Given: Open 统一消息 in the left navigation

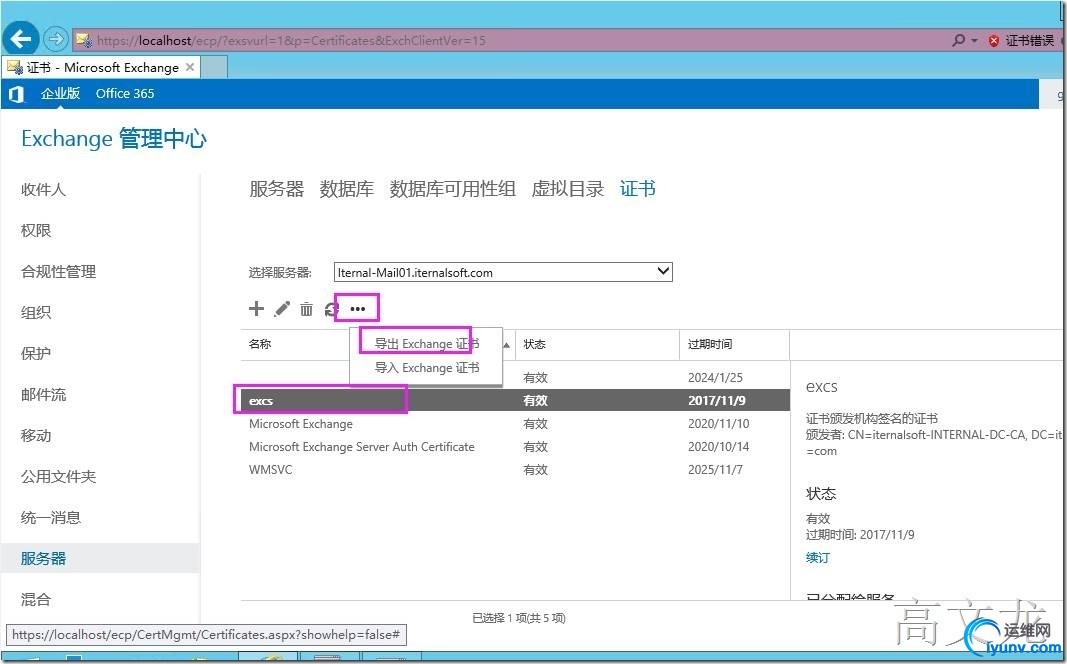Looking at the screenshot, I should [51, 517].
